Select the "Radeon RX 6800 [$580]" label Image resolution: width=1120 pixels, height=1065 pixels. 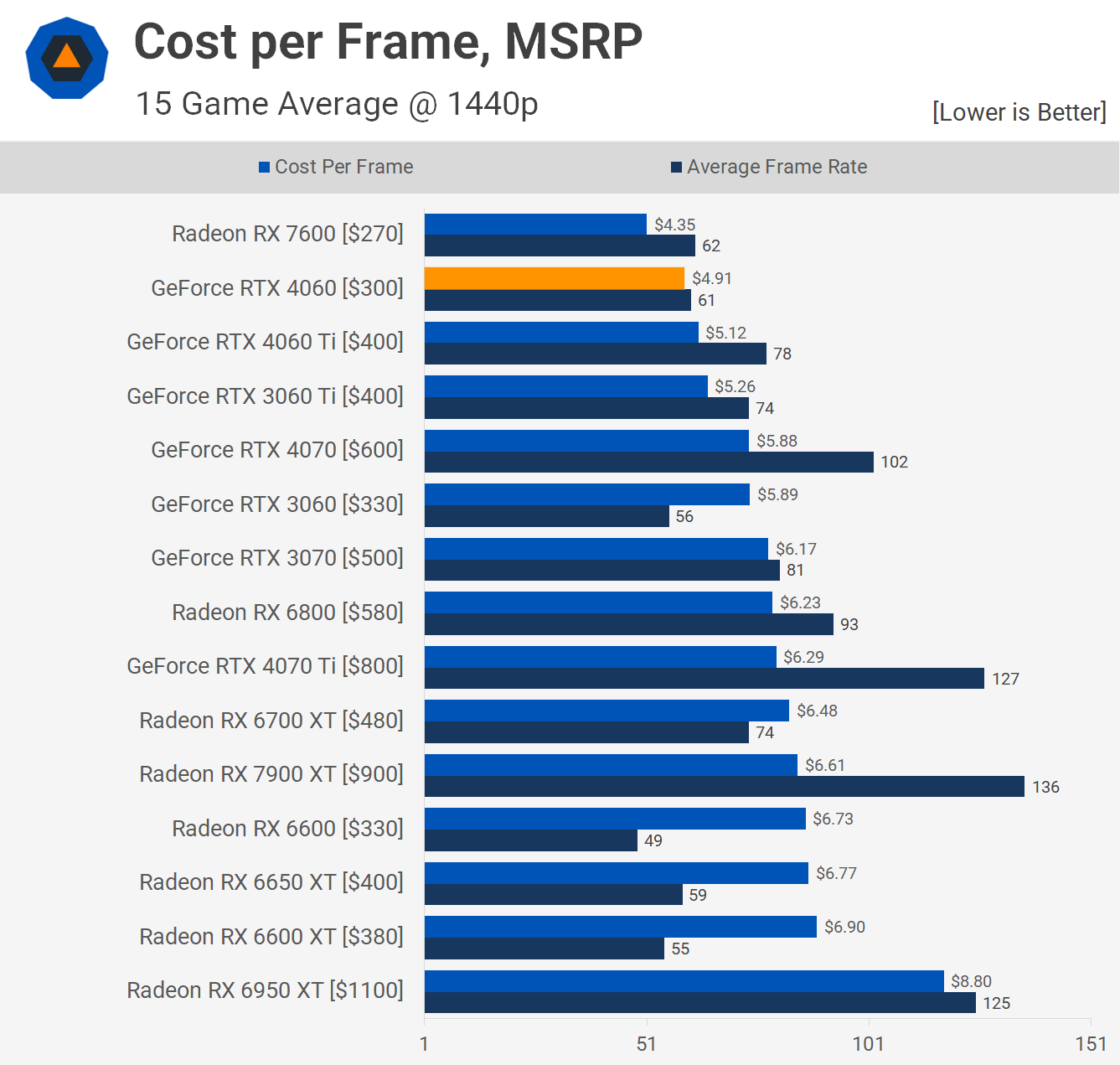287,613
